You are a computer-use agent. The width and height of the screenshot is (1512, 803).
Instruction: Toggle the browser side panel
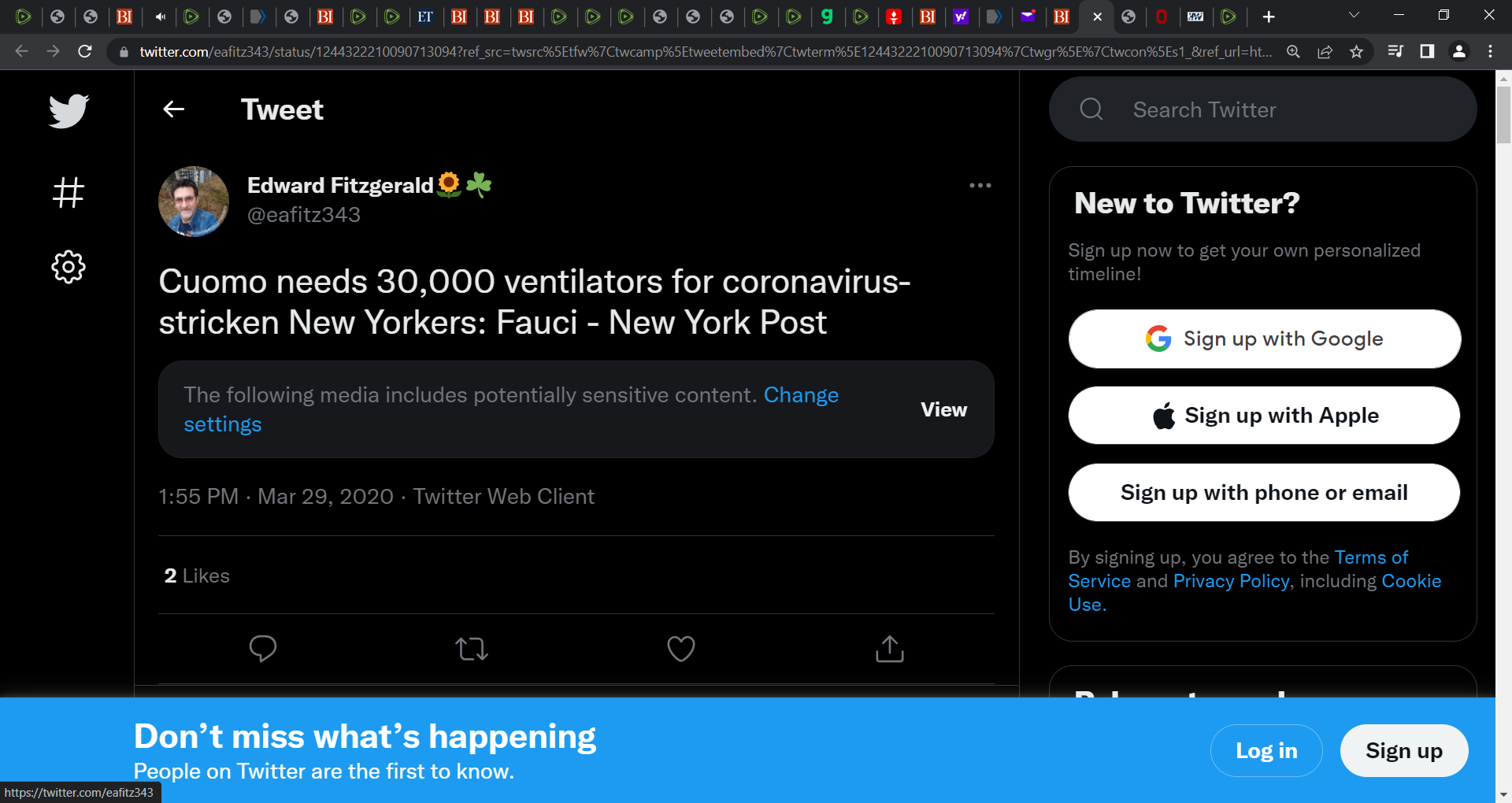click(1427, 51)
